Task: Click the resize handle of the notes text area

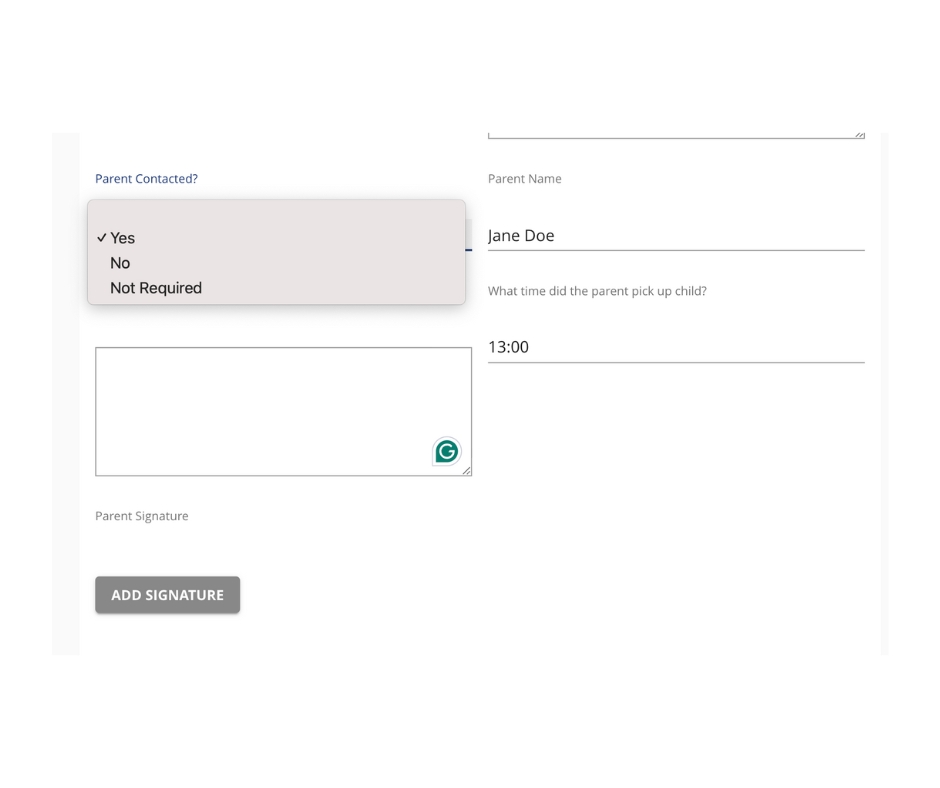Action: [x=466, y=470]
